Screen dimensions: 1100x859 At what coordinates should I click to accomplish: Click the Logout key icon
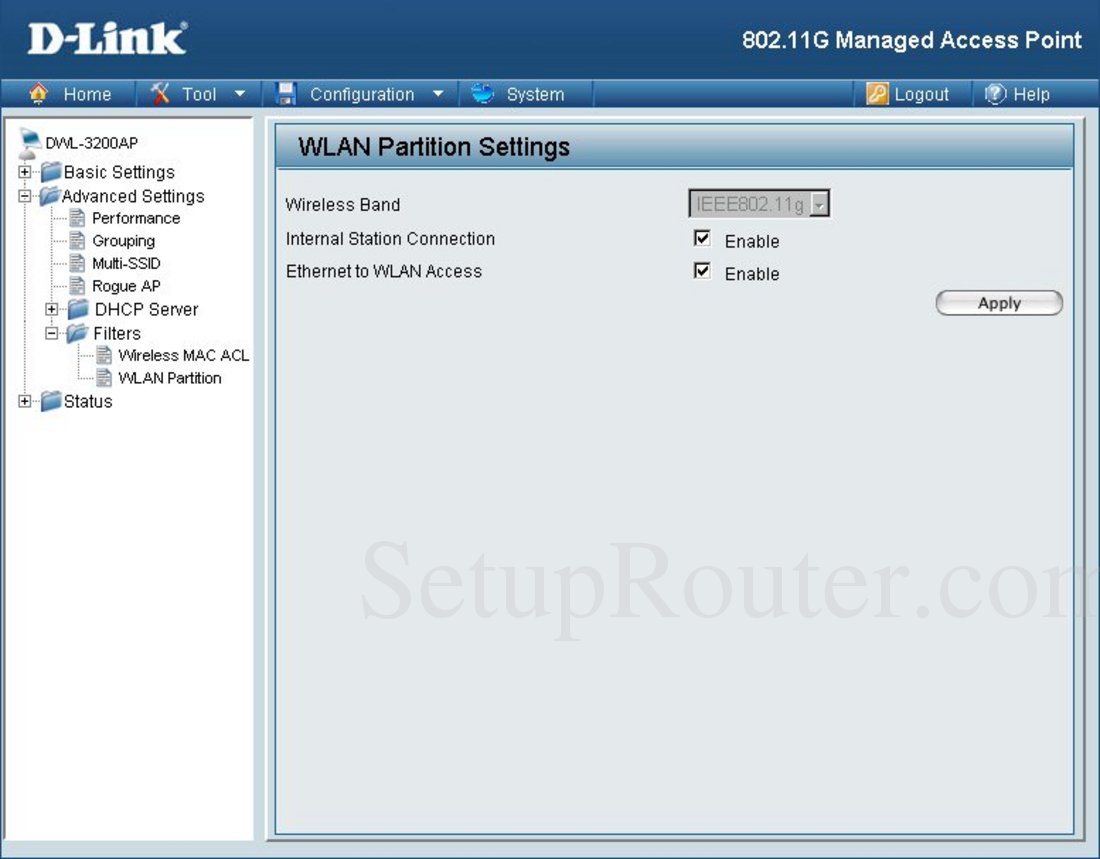coord(877,94)
